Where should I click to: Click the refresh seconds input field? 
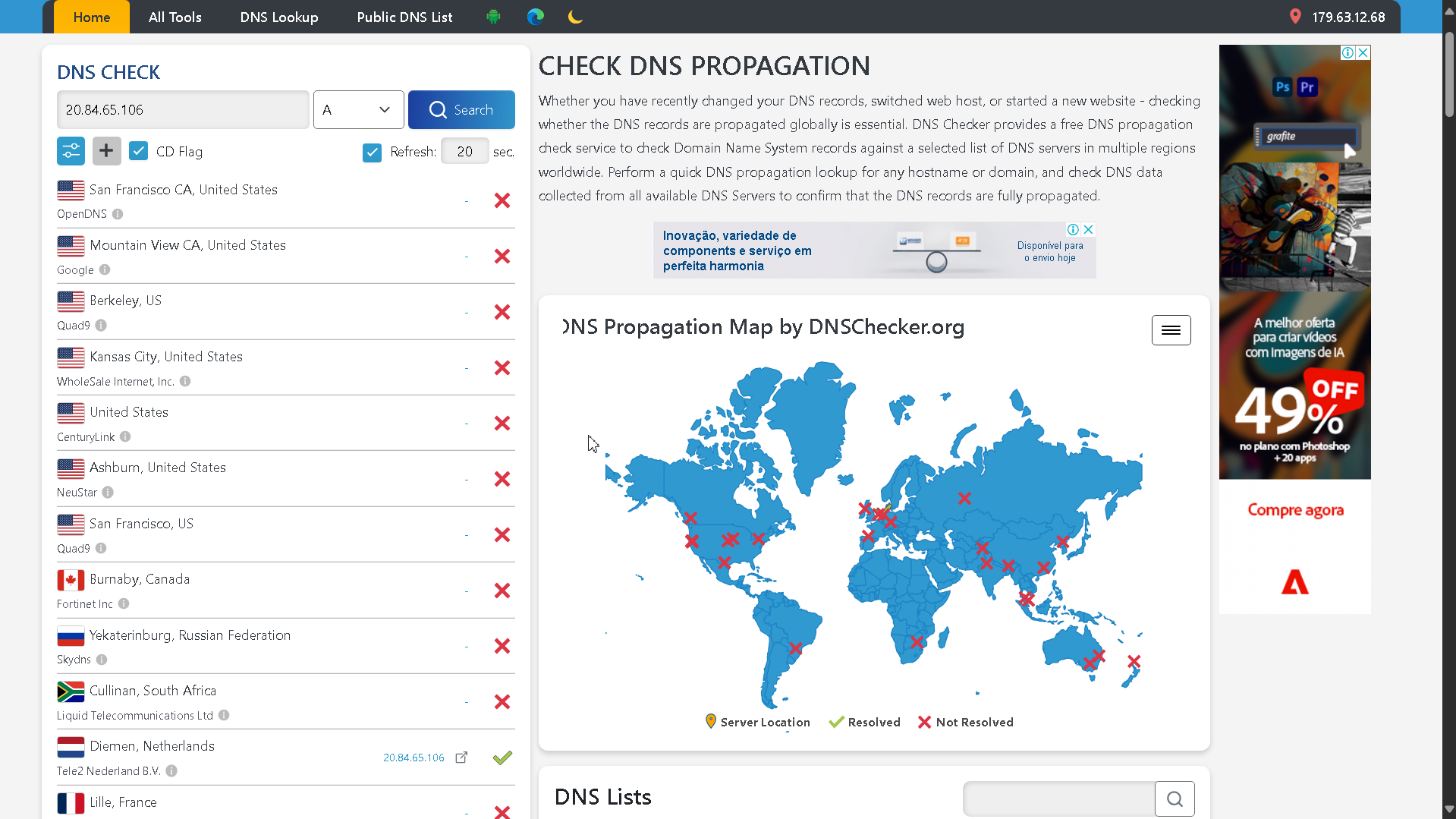click(x=465, y=152)
